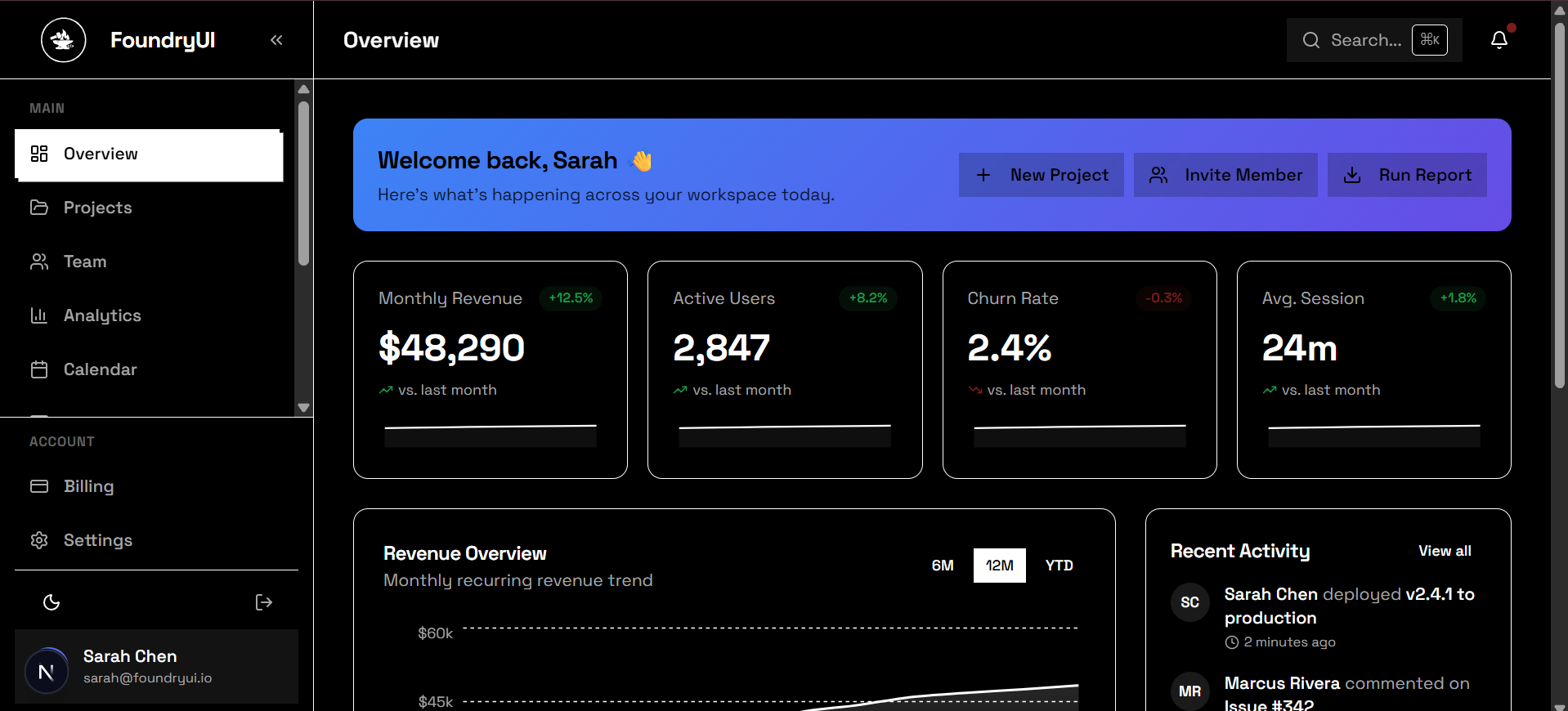Open the Projects sidebar item

pyautogui.click(x=149, y=208)
